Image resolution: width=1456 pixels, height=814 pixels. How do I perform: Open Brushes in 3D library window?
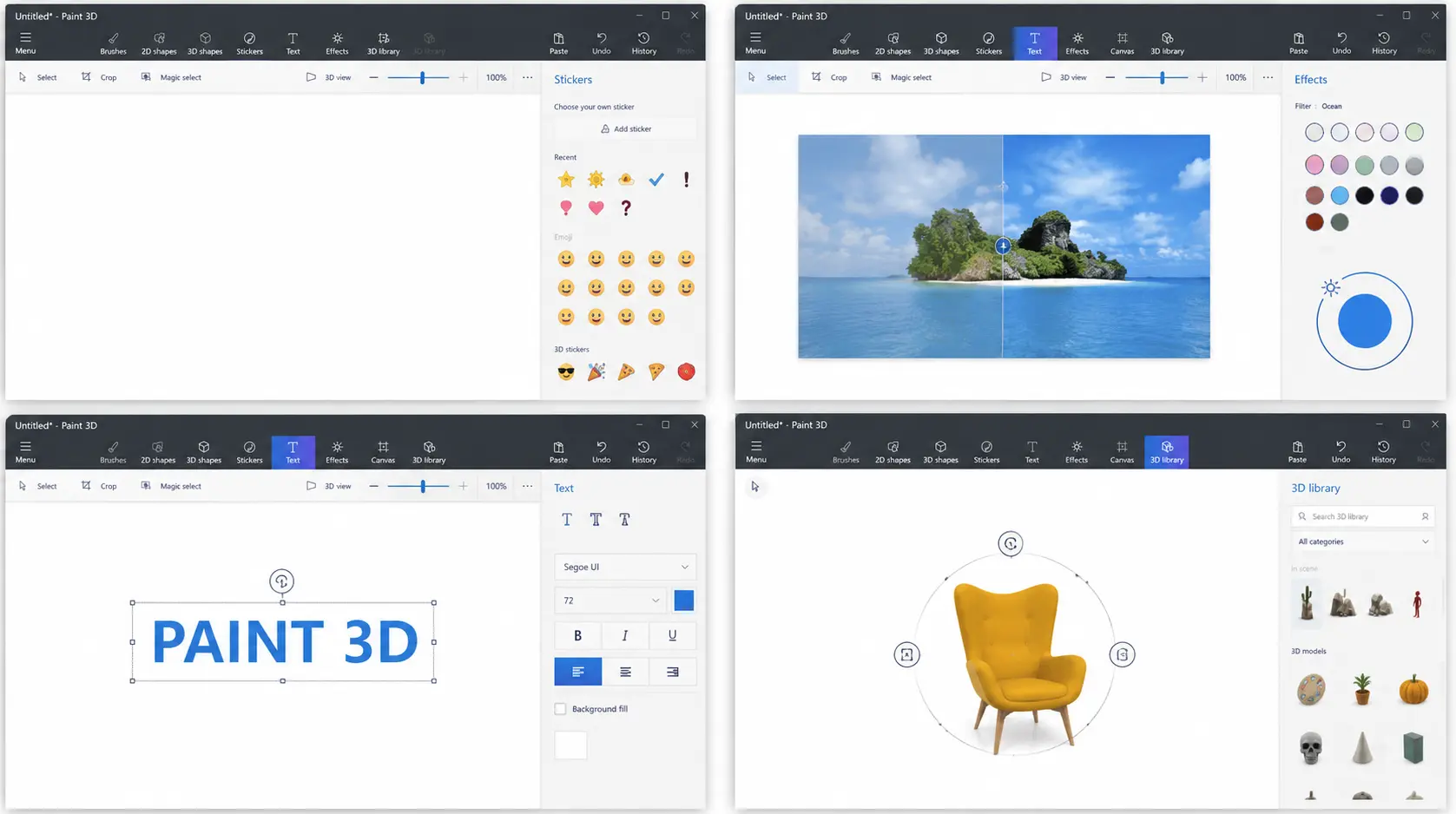tap(846, 452)
